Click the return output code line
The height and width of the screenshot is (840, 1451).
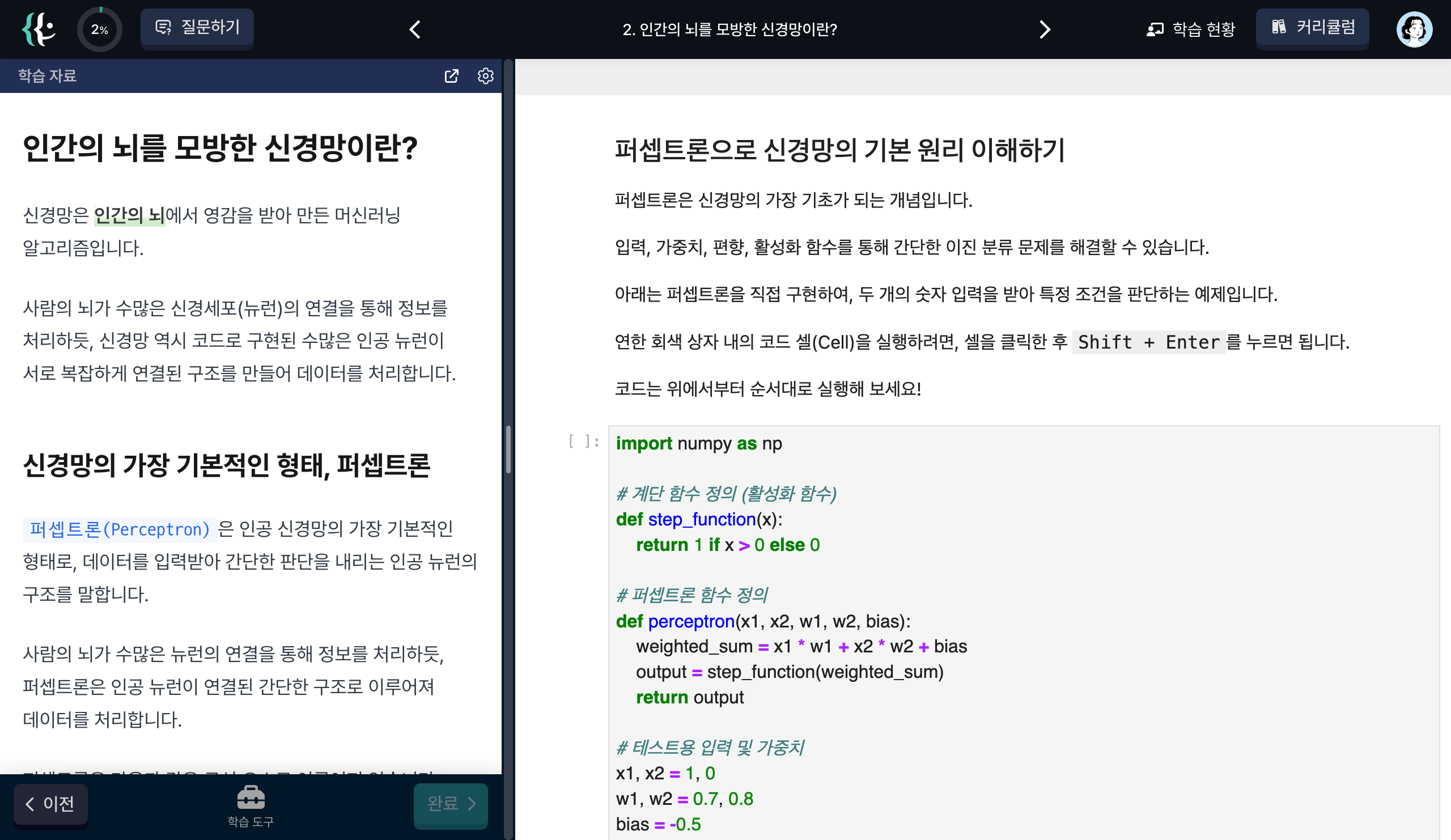pos(690,697)
